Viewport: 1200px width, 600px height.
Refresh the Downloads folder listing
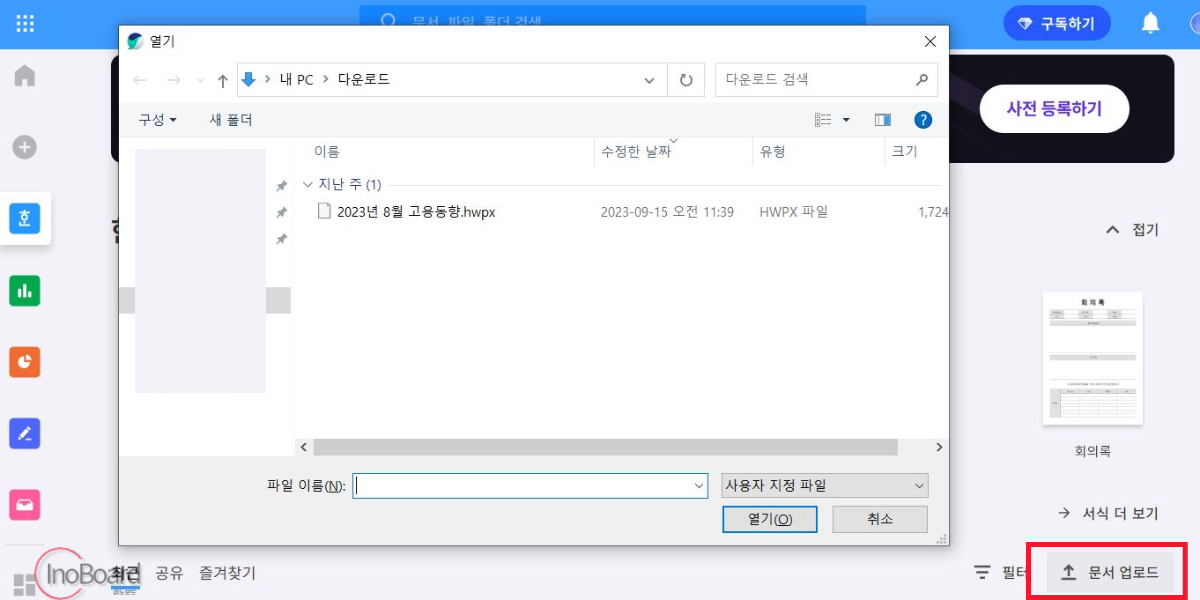coord(686,80)
